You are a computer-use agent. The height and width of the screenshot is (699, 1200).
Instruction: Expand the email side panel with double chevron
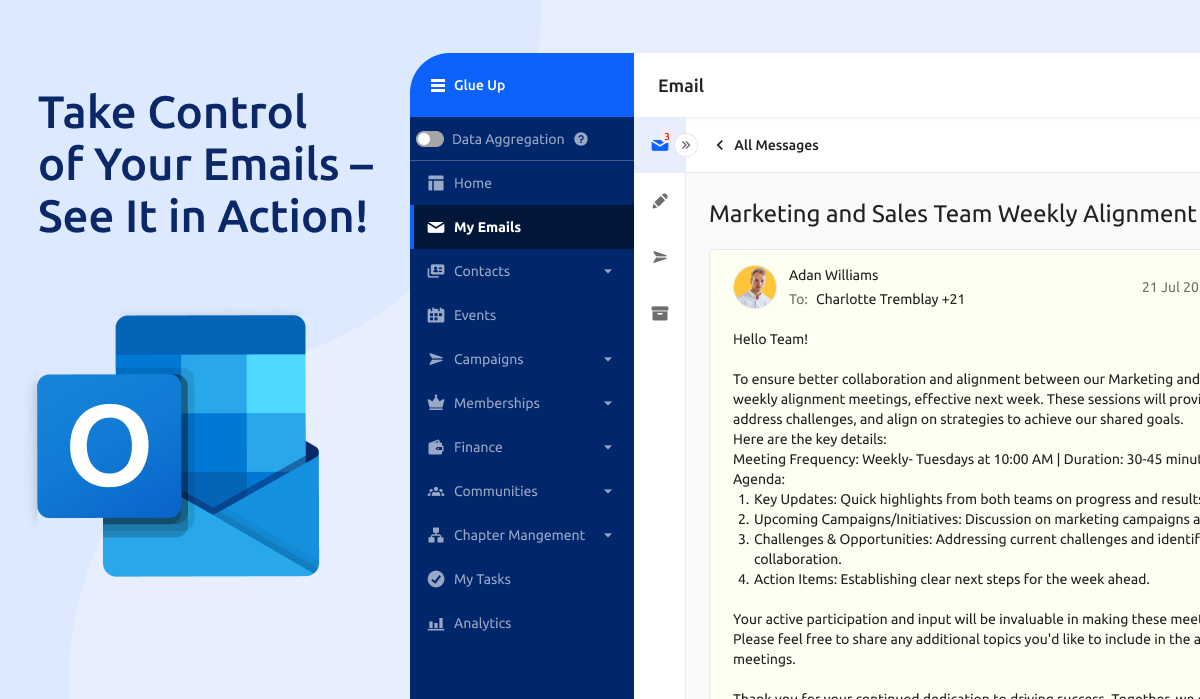(686, 145)
